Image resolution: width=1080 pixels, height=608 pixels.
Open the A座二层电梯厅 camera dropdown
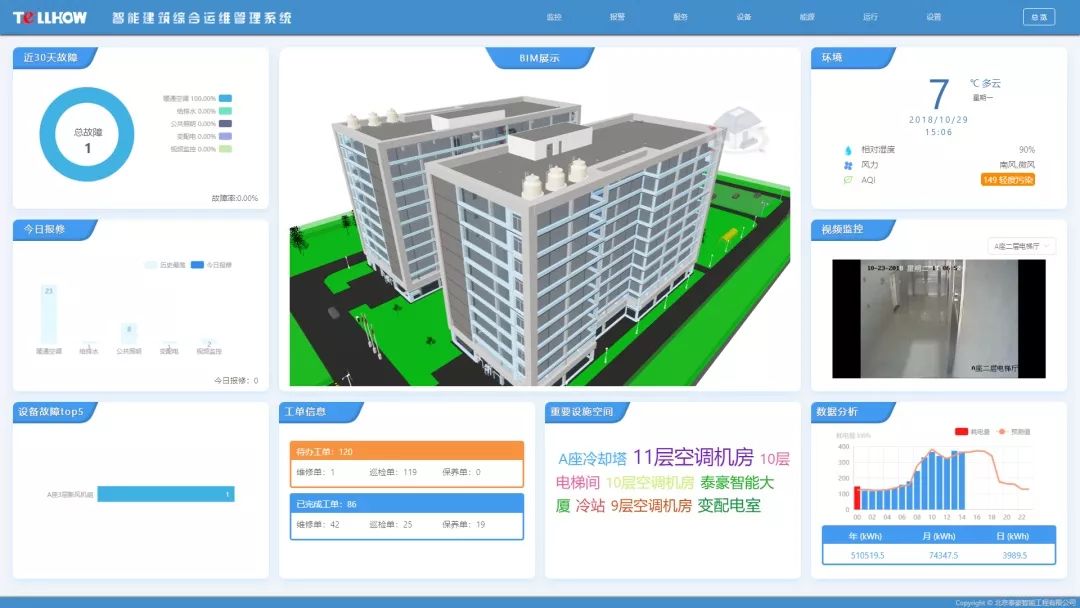[x=1021, y=246]
